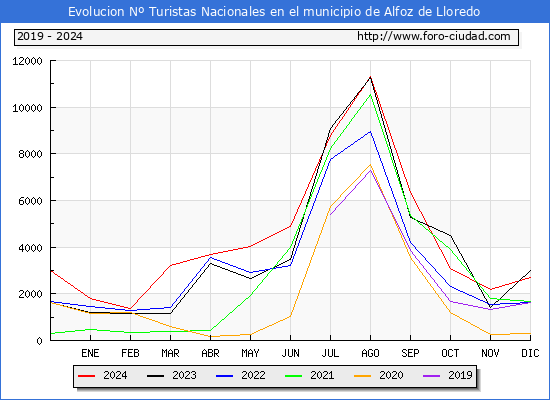Click the MAY month axis label
This screenshot has height=400, width=550.
click(x=250, y=353)
